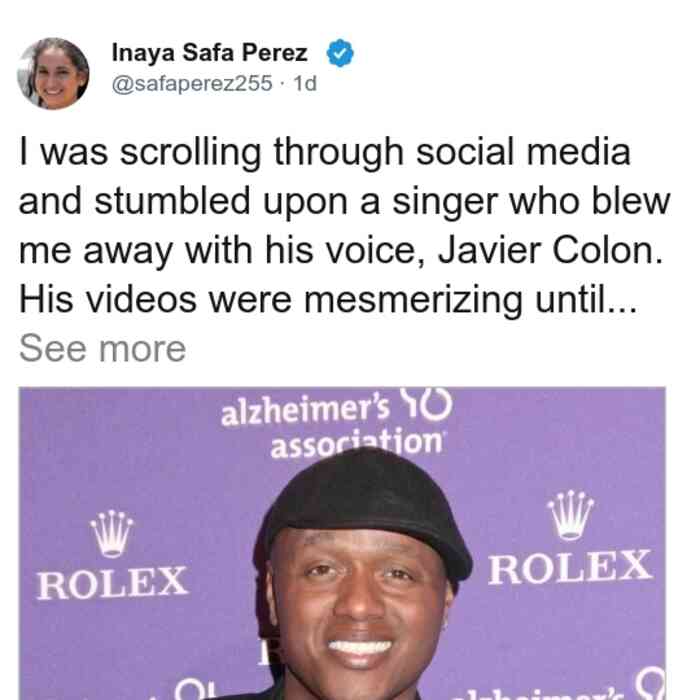
Task: Visit the @safaperez255 handle
Action: tap(192, 83)
